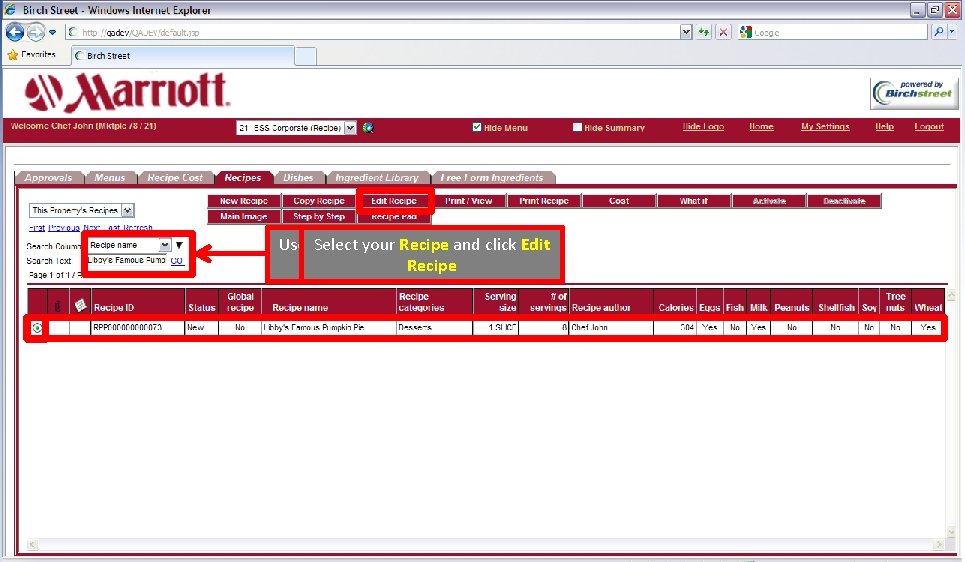Click the horizontal scrollbar at page bottom
Viewport: 965px width, 562px height.
pyautogui.click(x=486, y=544)
